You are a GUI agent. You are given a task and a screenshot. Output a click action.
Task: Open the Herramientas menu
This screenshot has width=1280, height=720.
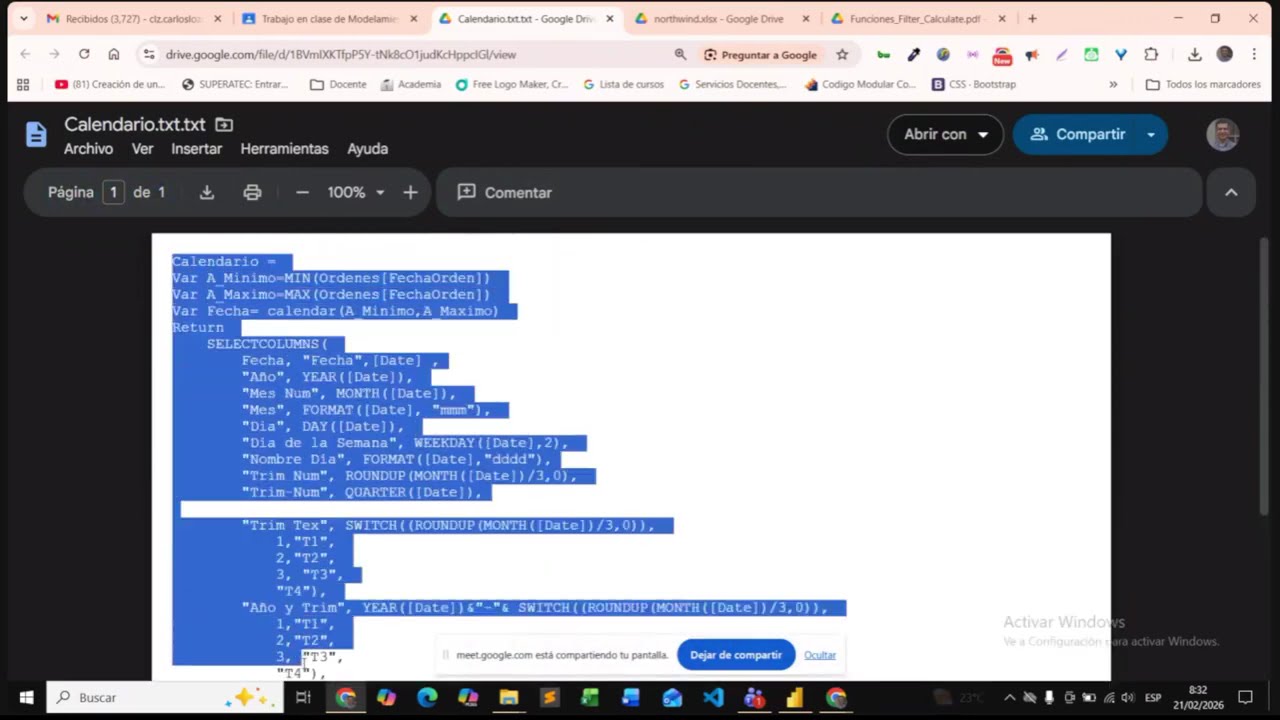pos(284,148)
